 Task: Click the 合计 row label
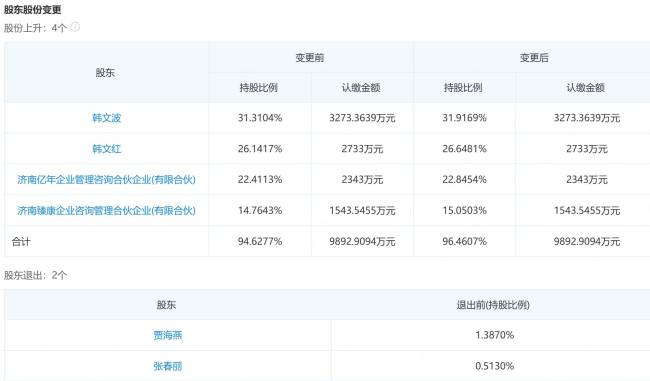tap(21, 242)
